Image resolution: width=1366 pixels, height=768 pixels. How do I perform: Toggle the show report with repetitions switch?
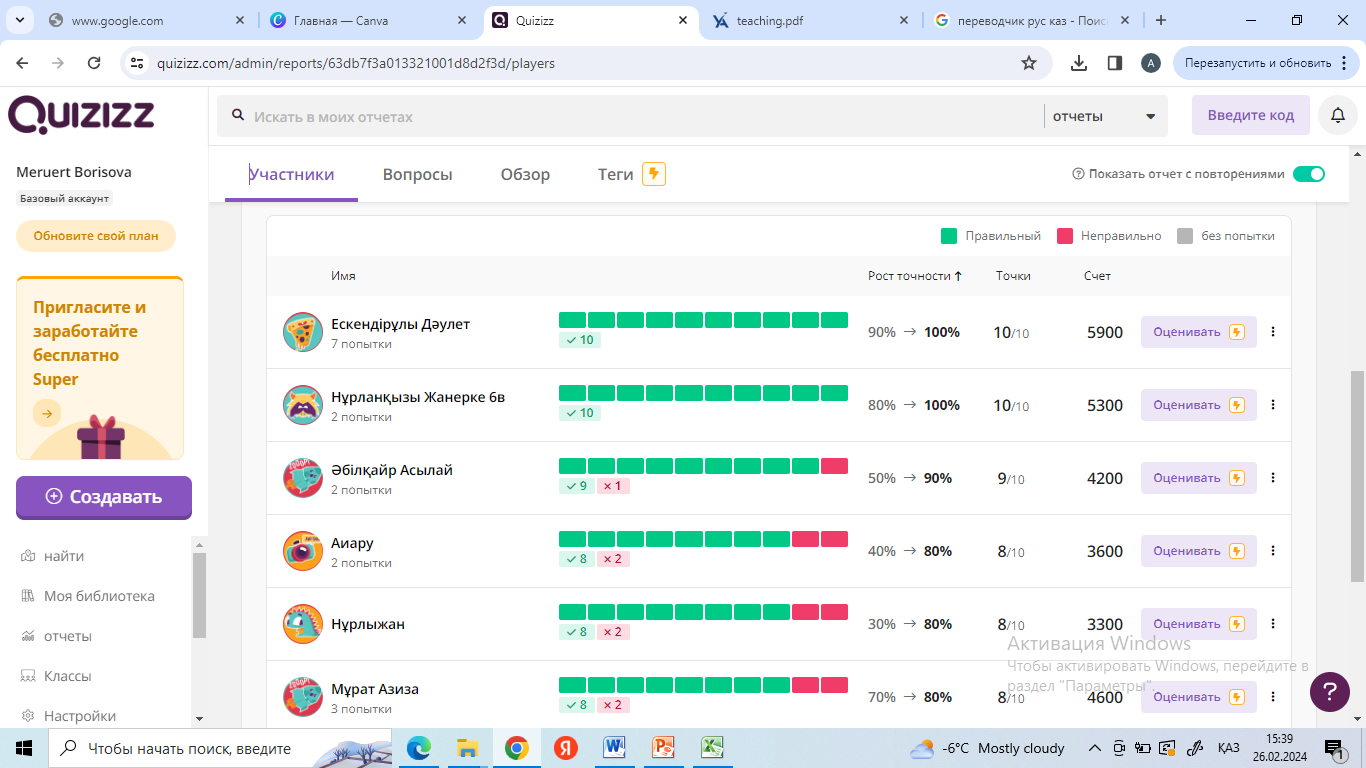(1308, 174)
